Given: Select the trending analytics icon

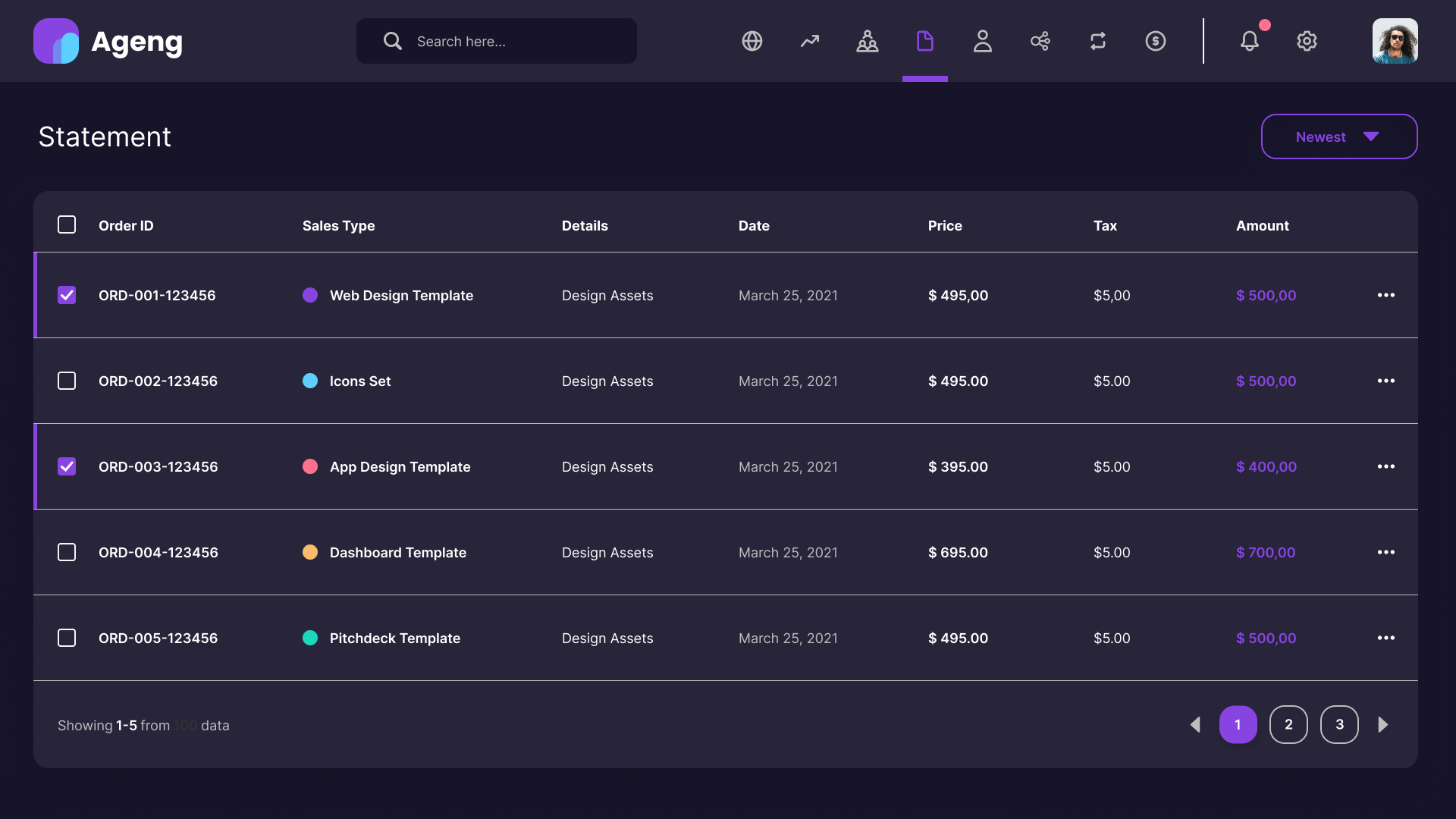Looking at the screenshot, I should 810,41.
